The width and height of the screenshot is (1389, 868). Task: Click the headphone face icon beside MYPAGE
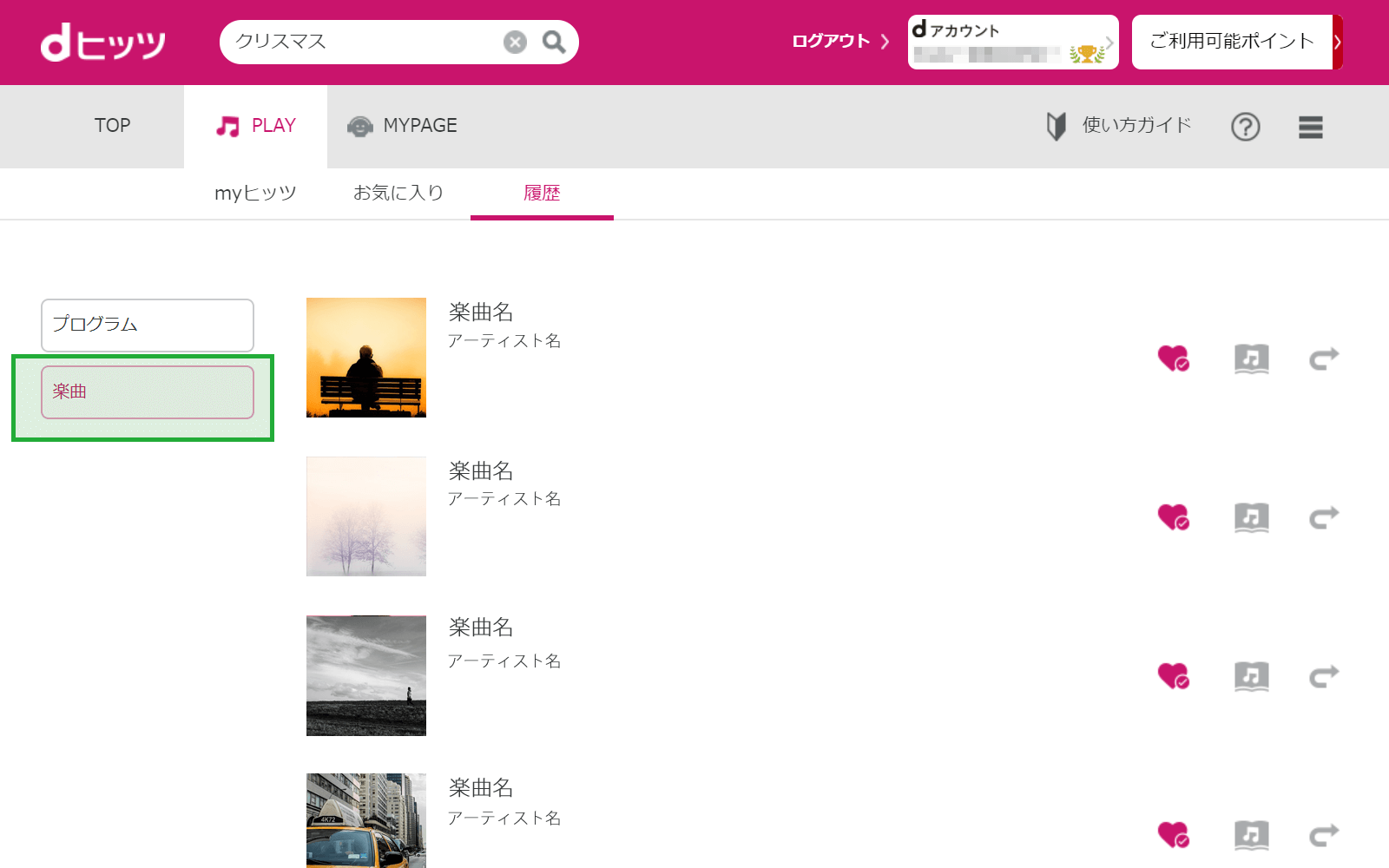pyautogui.click(x=359, y=127)
